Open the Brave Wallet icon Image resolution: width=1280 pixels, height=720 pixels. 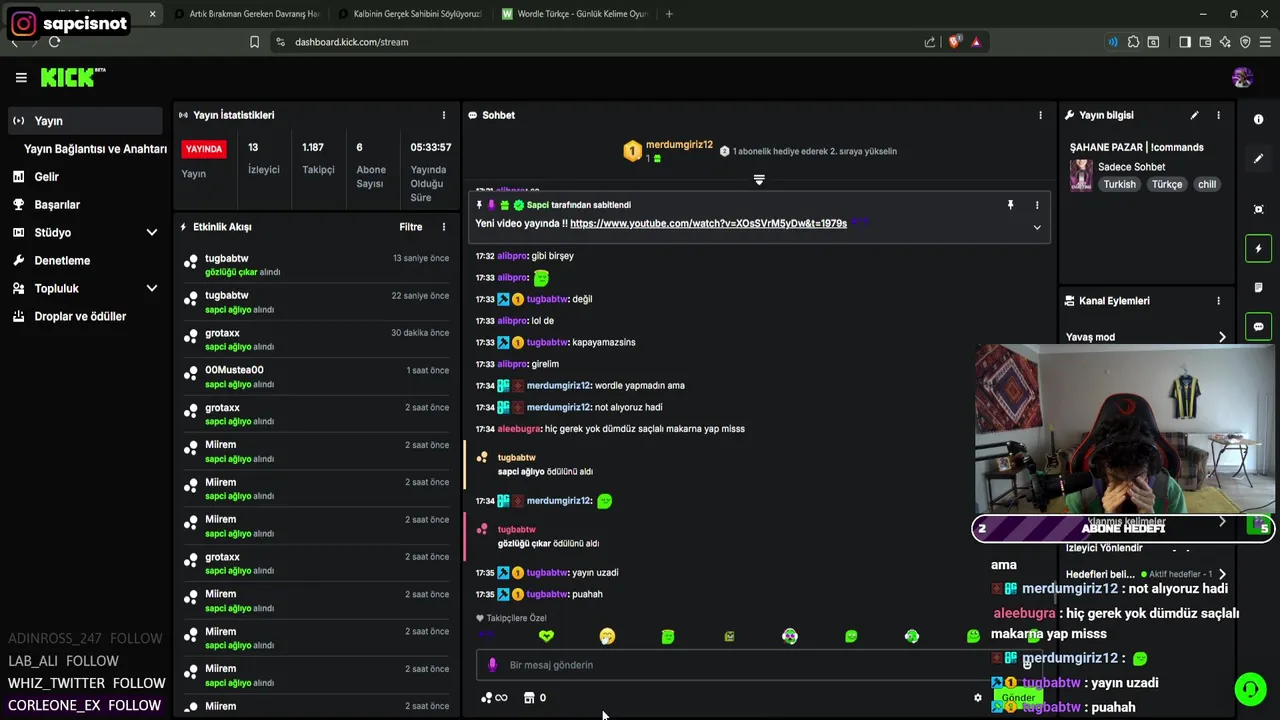pos(1205,42)
